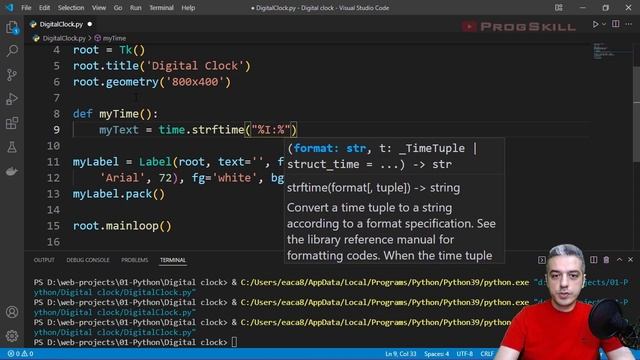The width and height of the screenshot is (640, 360).
Task: Click the "%I:%" format string
Action: 271,130
